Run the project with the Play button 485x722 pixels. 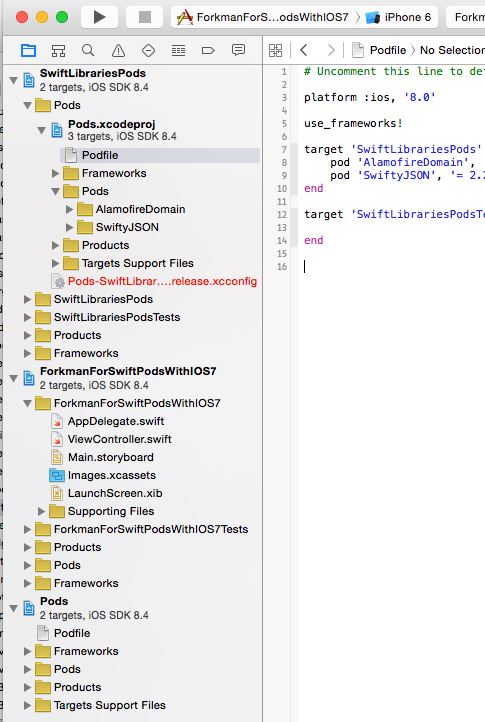(99, 17)
